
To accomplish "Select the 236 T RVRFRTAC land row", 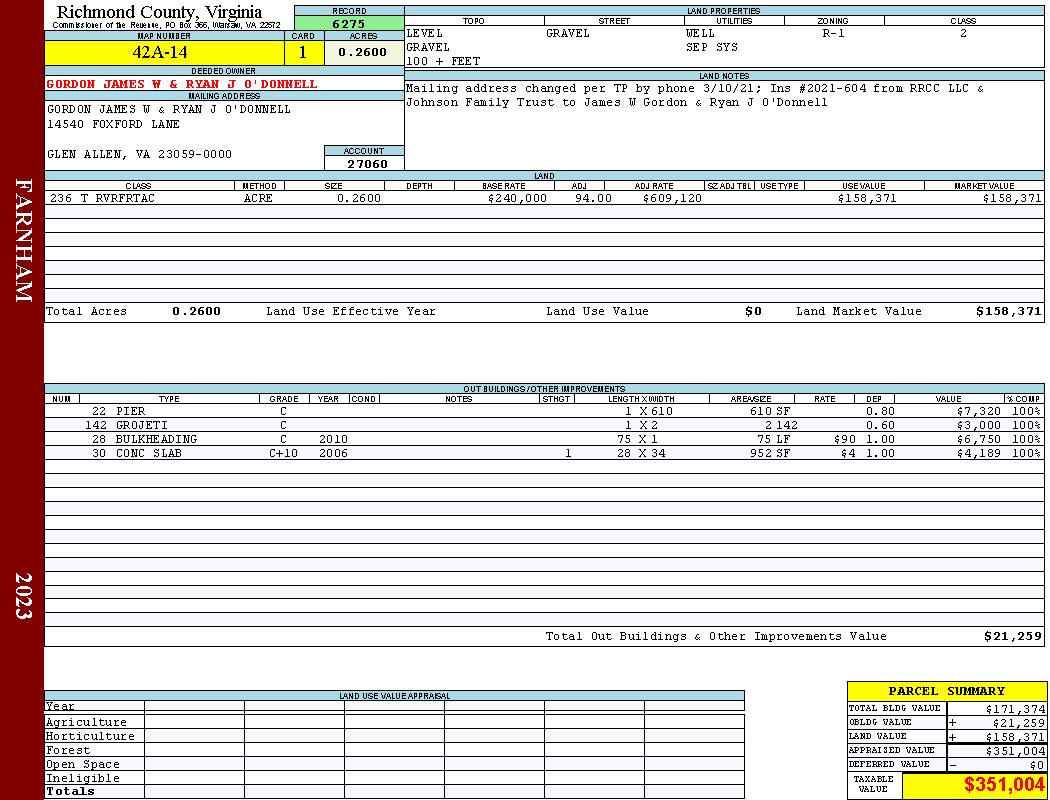I will coord(544,198).
